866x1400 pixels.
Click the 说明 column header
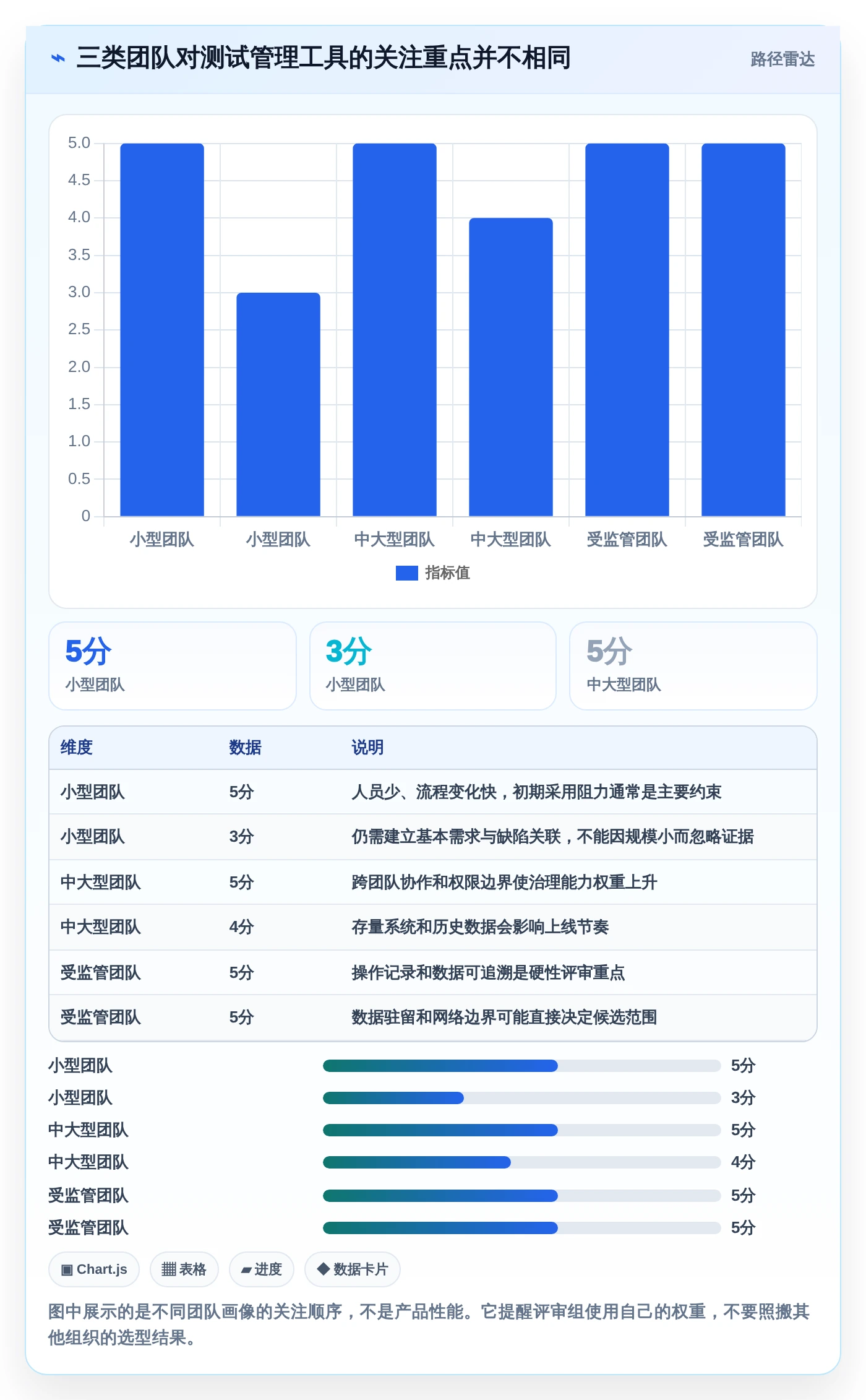point(367,747)
